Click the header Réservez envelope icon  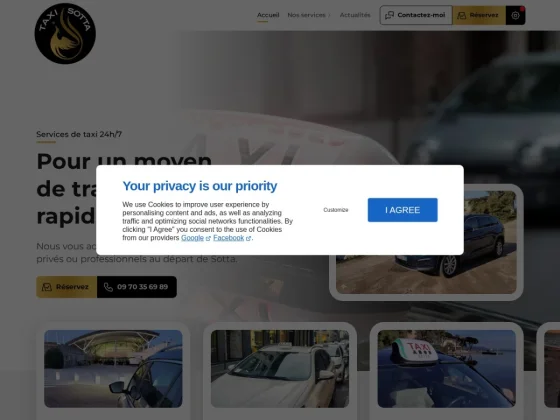[x=462, y=15]
